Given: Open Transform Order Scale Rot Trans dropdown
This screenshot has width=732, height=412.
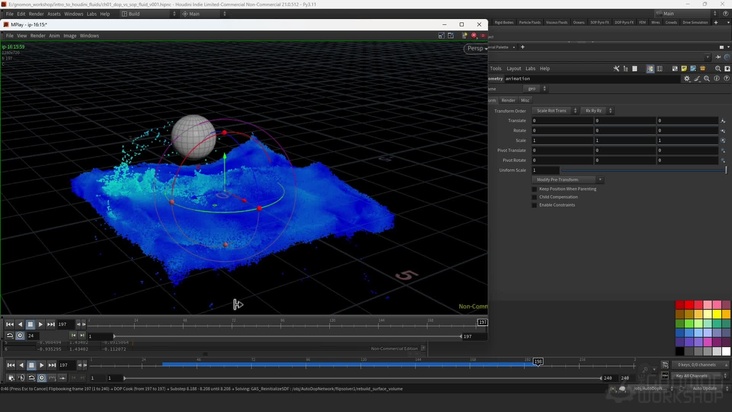Looking at the screenshot, I should pyautogui.click(x=555, y=111).
